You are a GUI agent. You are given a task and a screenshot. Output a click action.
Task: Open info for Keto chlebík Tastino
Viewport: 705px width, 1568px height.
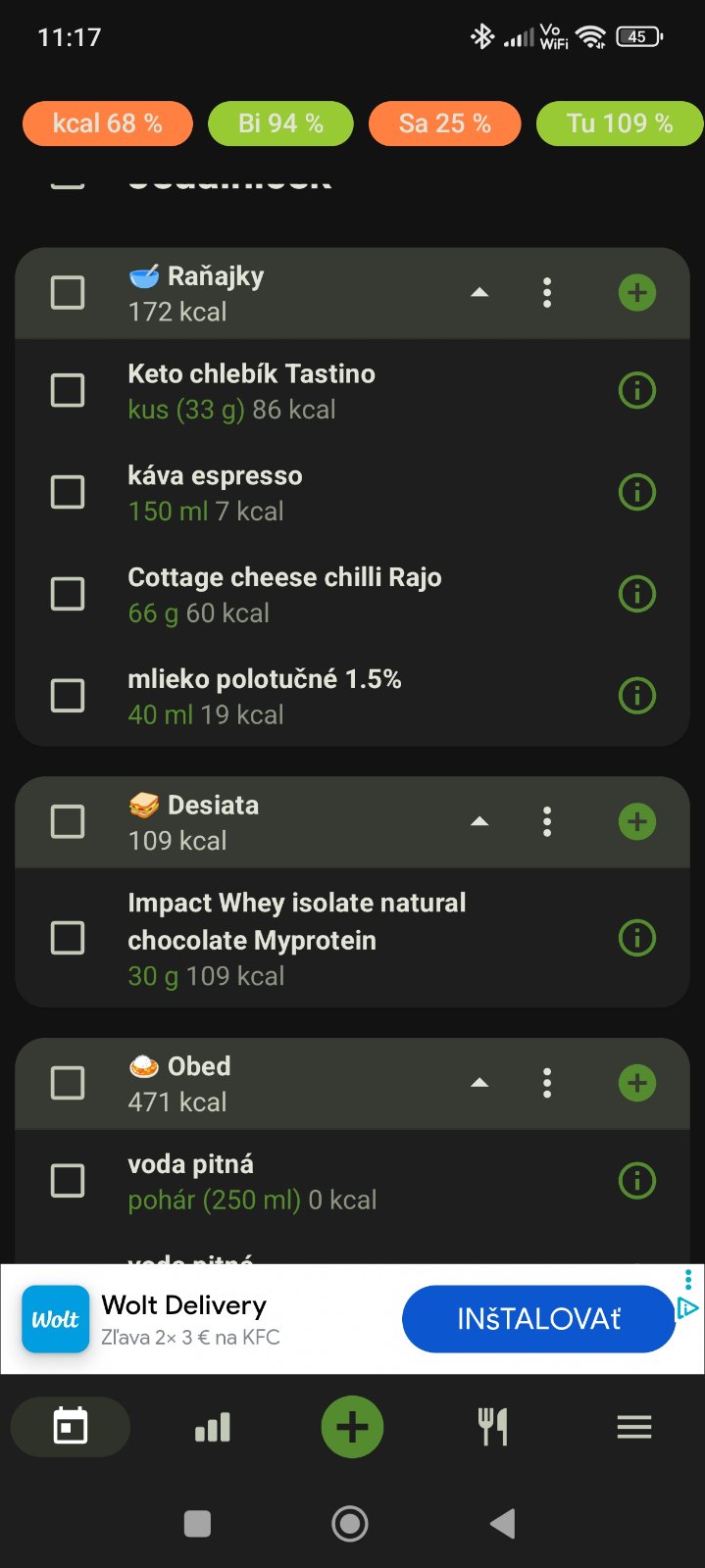637,391
